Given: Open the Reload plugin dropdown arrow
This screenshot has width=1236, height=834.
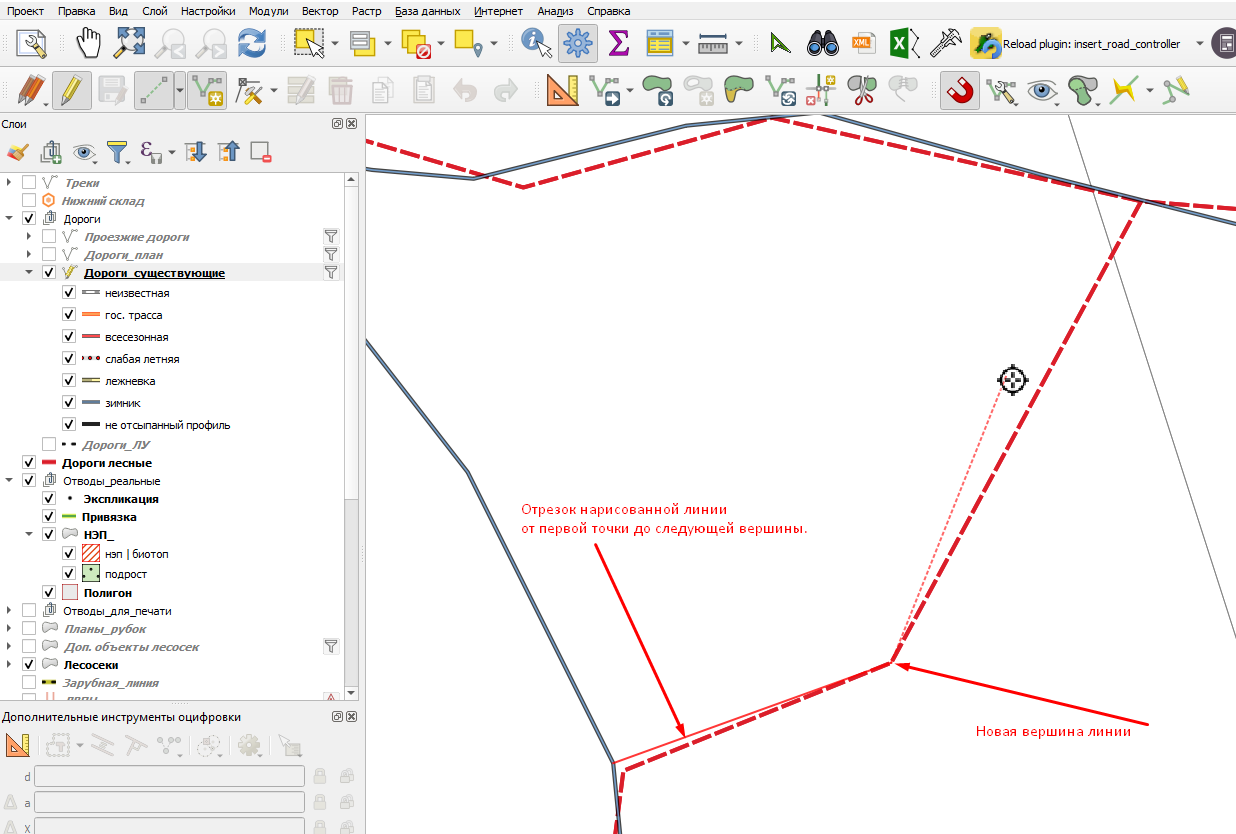Looking at the screenshot, I should [1201, 44].
